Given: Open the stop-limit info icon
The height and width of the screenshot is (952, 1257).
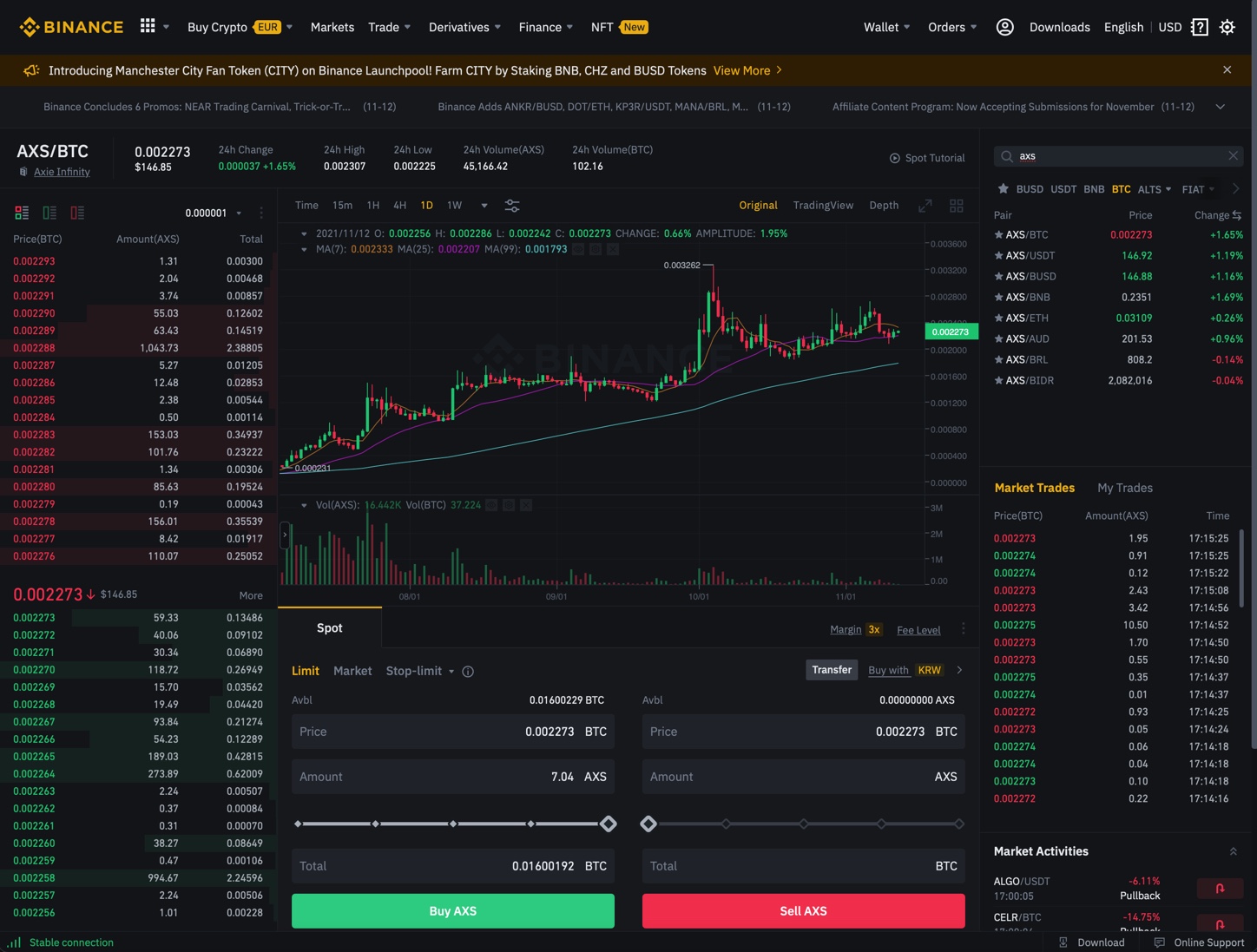Looking at the screenshot, I should coord(468,671).
